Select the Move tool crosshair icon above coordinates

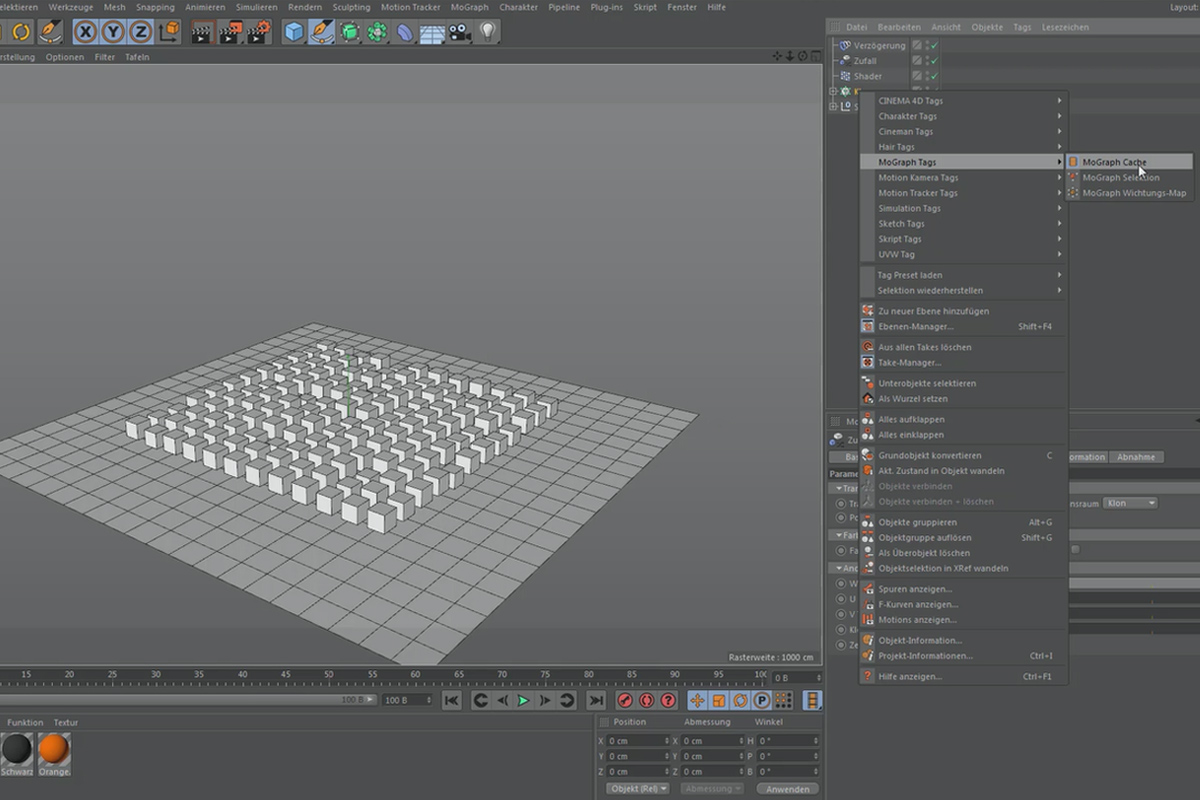coord(697,700)
